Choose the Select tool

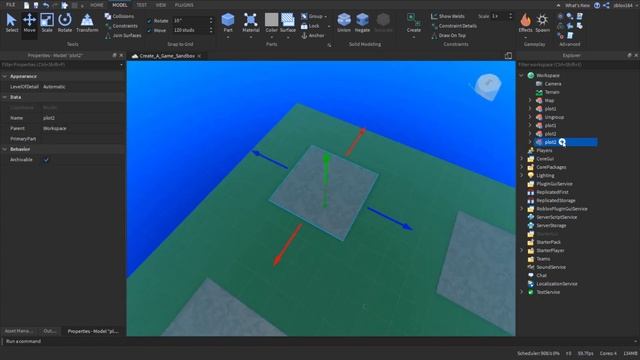point(11,22)
